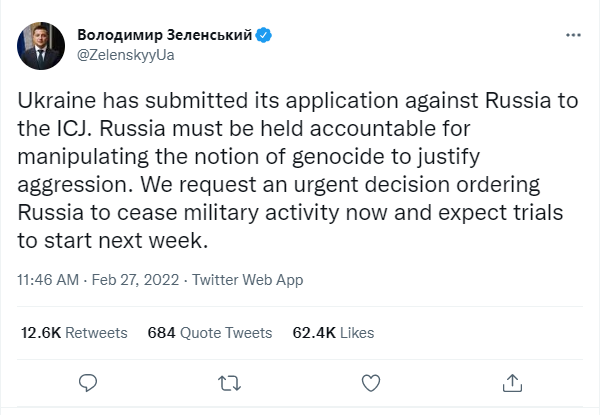The image size is (601, 415).
Task: Open the Володимир Зеленський display name
Action: [x=164, y=36]
